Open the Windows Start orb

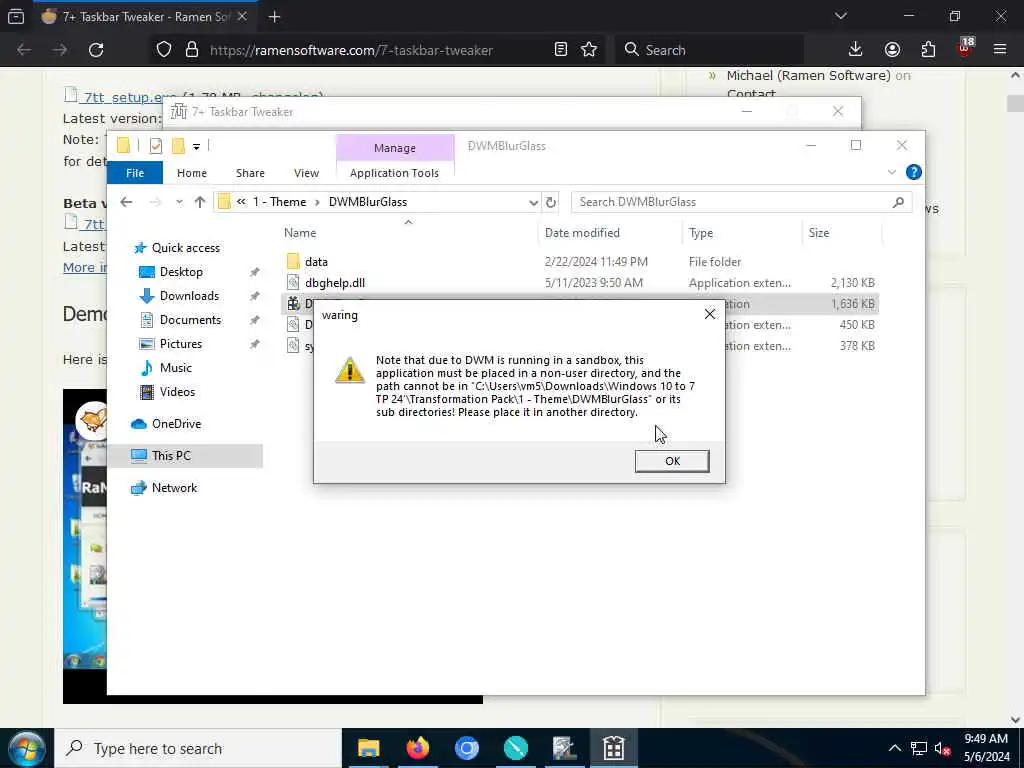pos(26,748)
